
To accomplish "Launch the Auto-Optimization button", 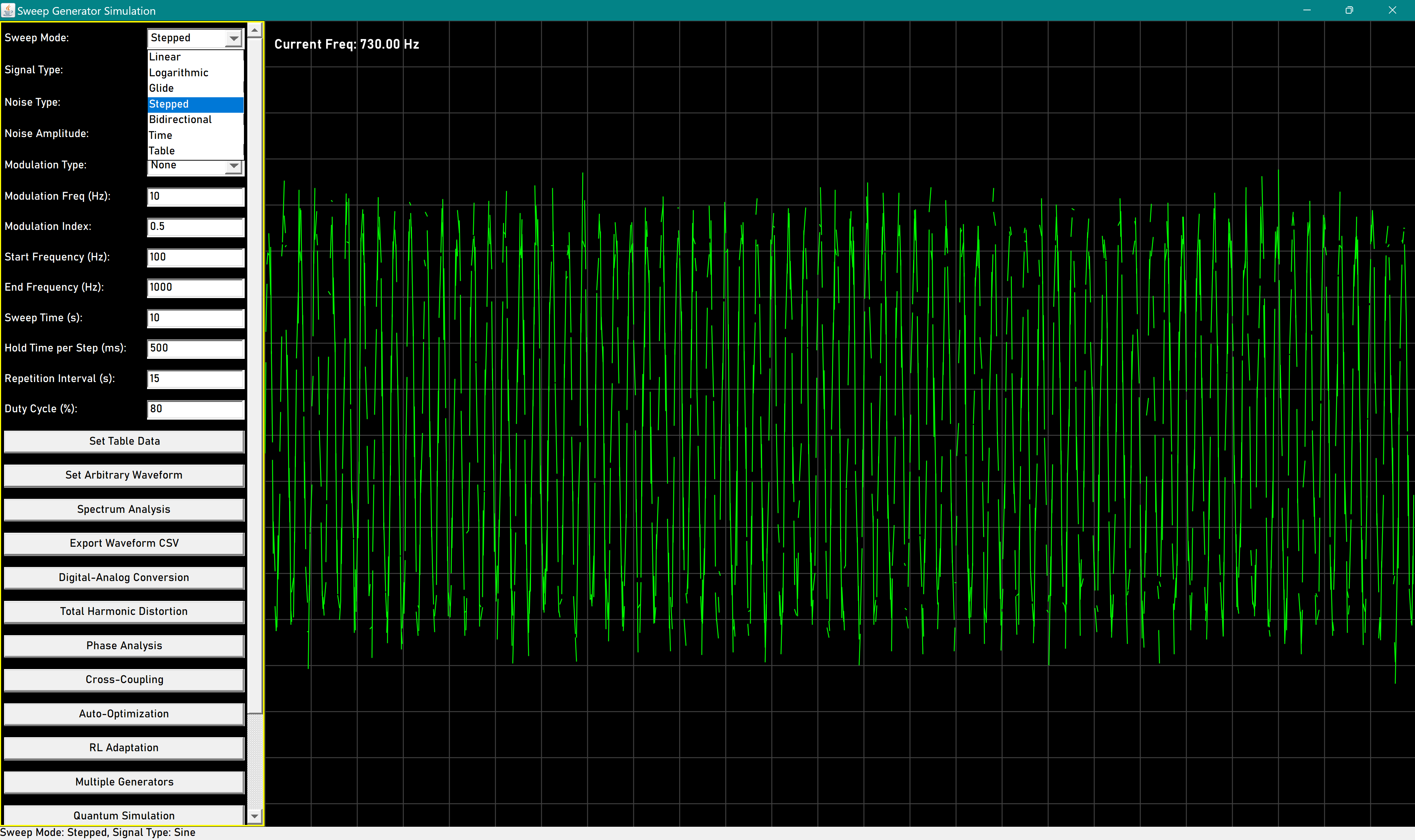I will 124,714.
